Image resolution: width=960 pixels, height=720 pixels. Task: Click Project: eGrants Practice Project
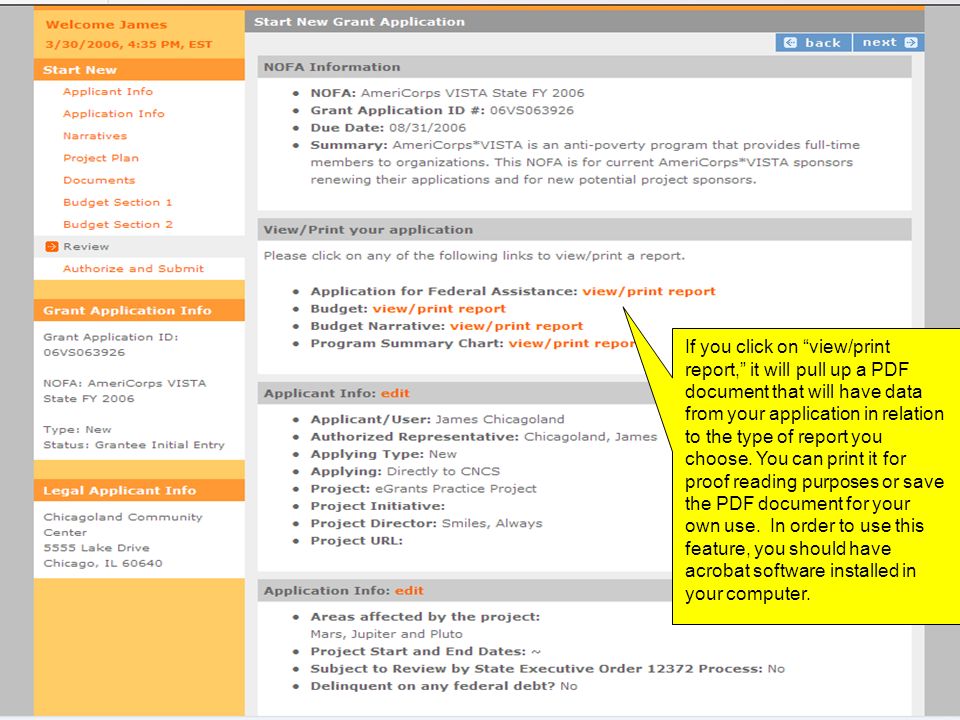pos(423,489)
